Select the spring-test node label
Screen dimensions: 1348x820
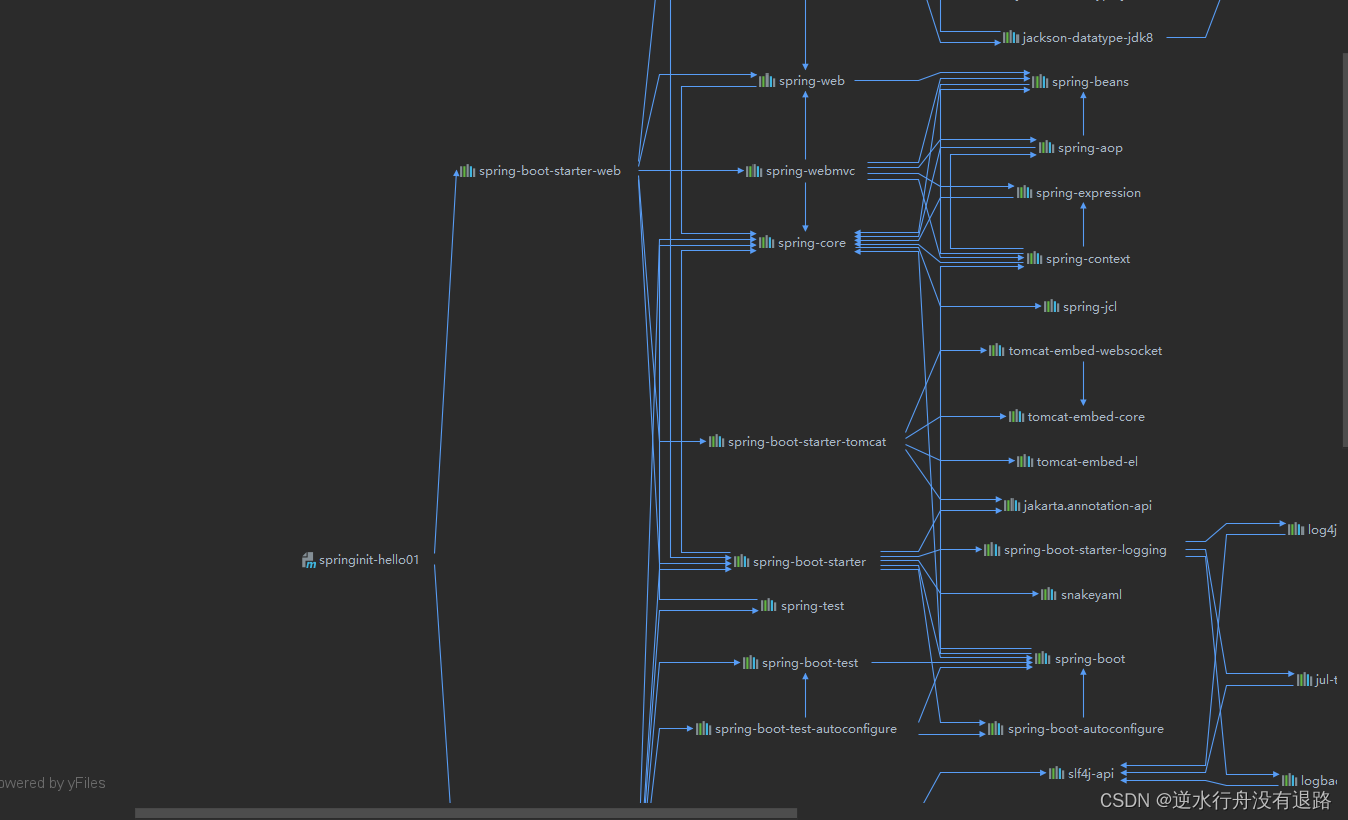[x=812, y=606]
